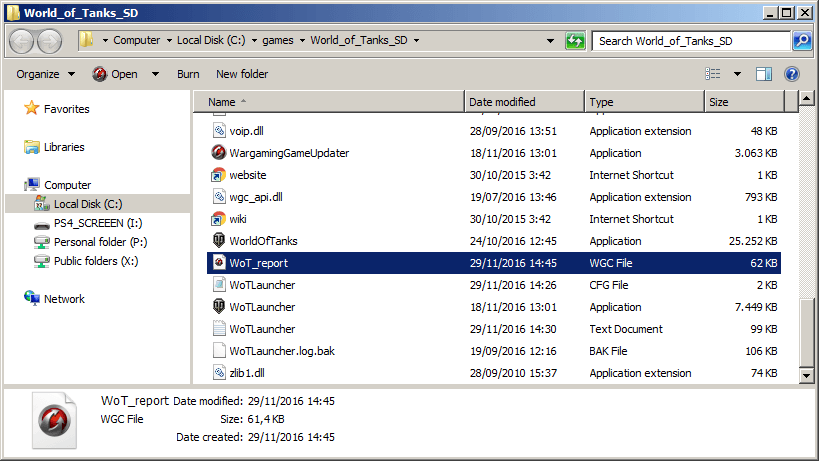The height and width of the screenshot is (461, 819).
Task: Toggle the preview pane icon
Action: 764,74
